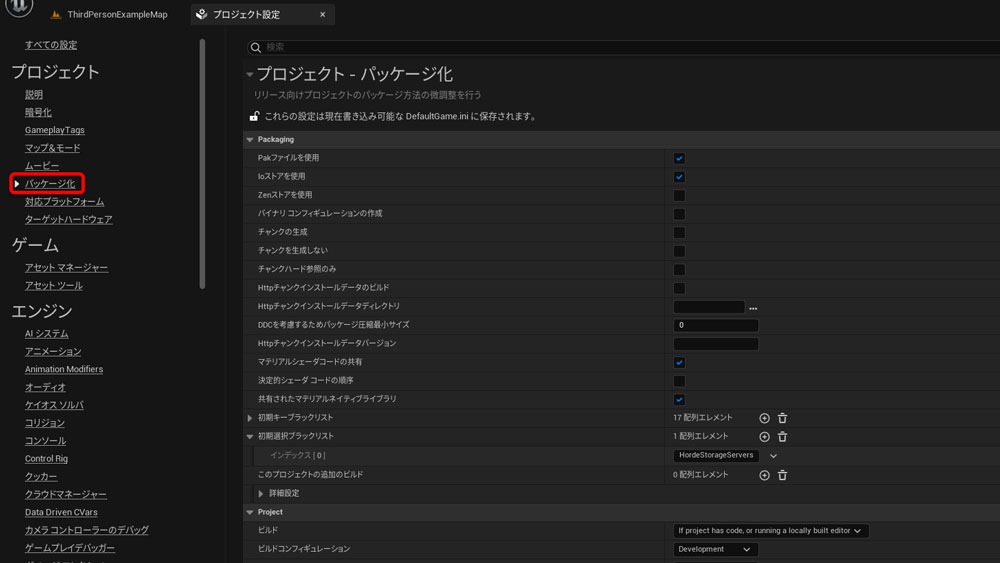This screenshot has height=563, width=1000.
Task: Open the クラウドマネージャー settings page
Action: click(x=66, y=494)
